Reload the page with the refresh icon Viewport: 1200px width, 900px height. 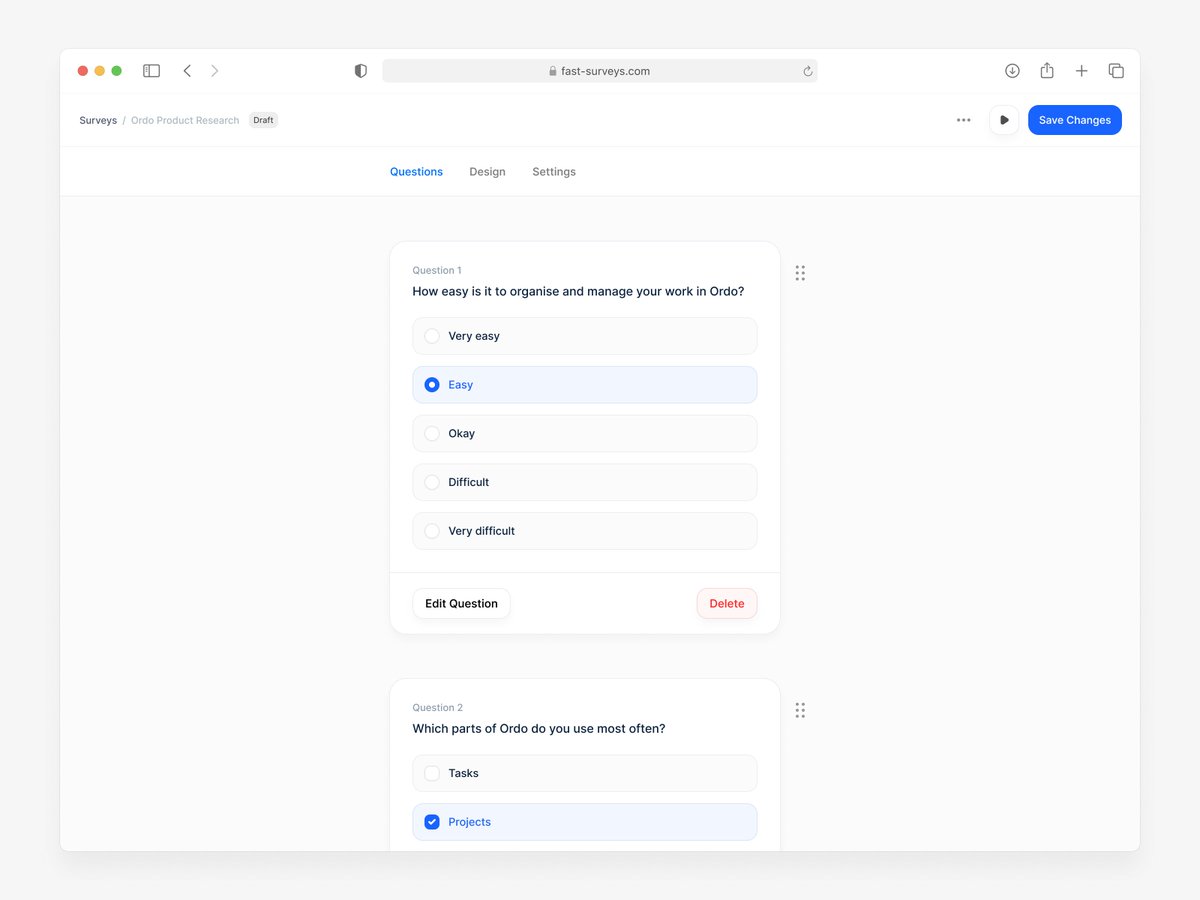(808, 71)
